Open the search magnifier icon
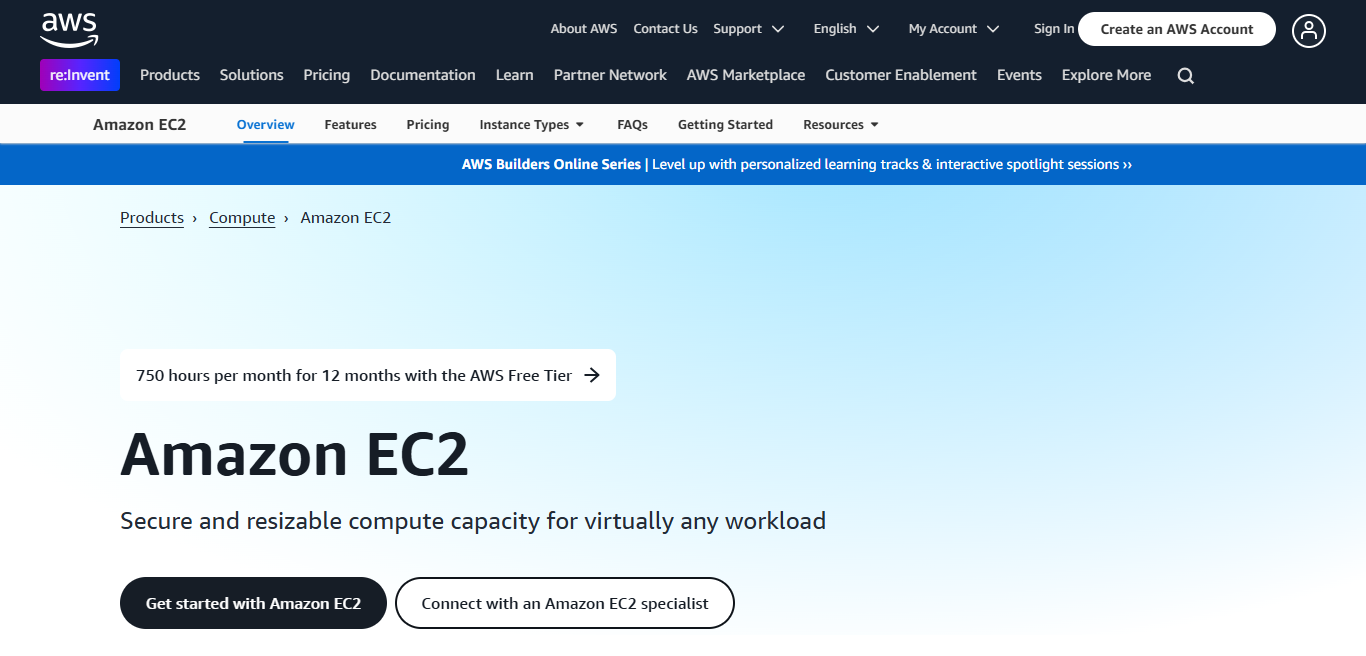Screen dimensions: 1366x656 [x=1186, y=76]
